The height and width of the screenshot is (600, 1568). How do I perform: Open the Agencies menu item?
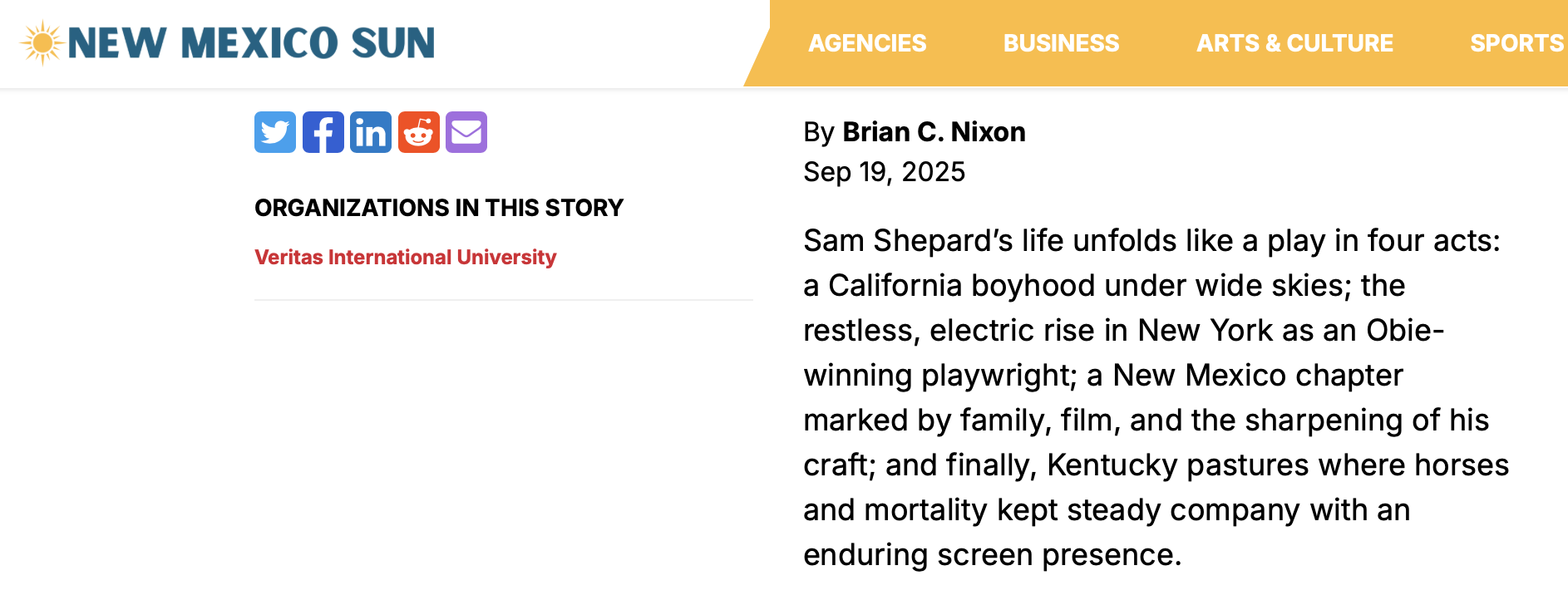(867, 43)
